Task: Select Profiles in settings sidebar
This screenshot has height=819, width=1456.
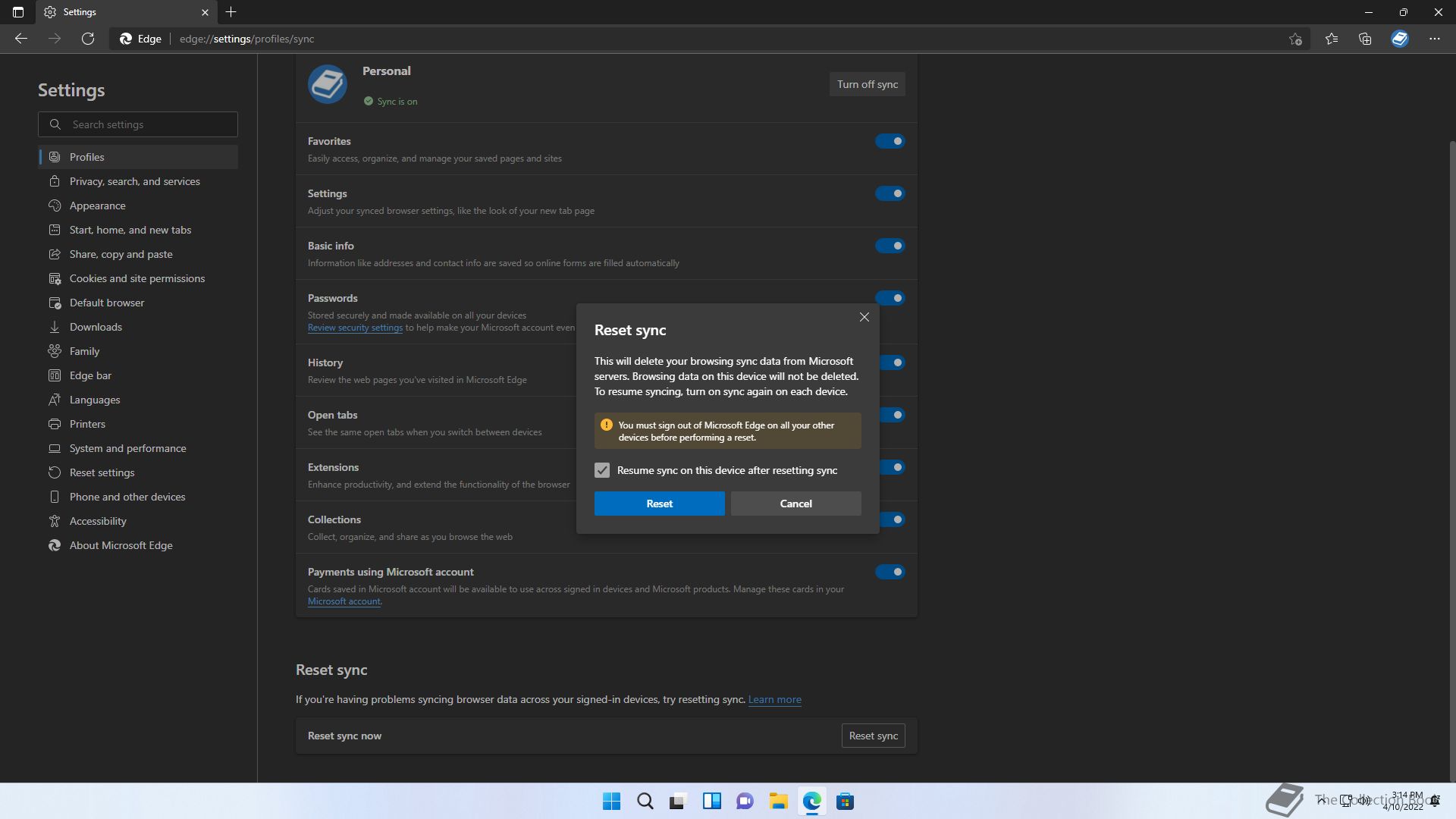Action: coord(138,157)
